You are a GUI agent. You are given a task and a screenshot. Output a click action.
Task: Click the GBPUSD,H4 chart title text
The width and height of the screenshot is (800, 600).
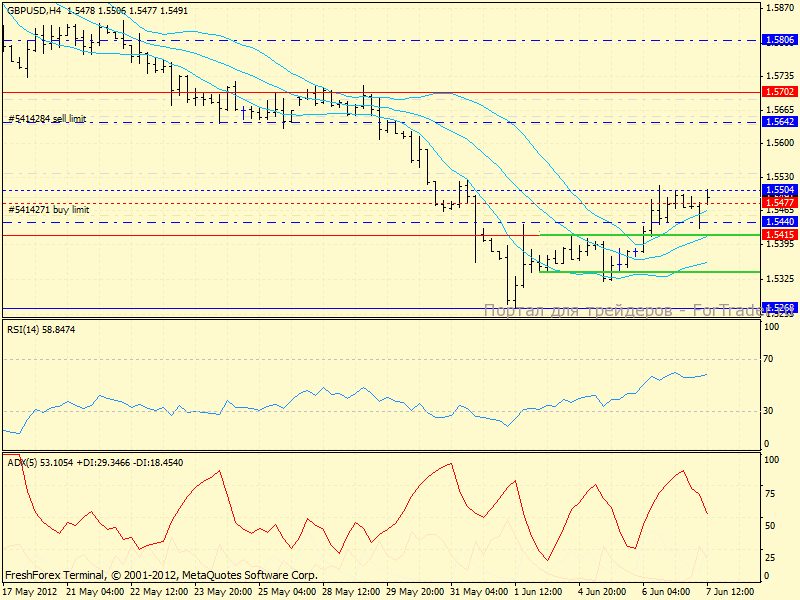pos(38,9)
